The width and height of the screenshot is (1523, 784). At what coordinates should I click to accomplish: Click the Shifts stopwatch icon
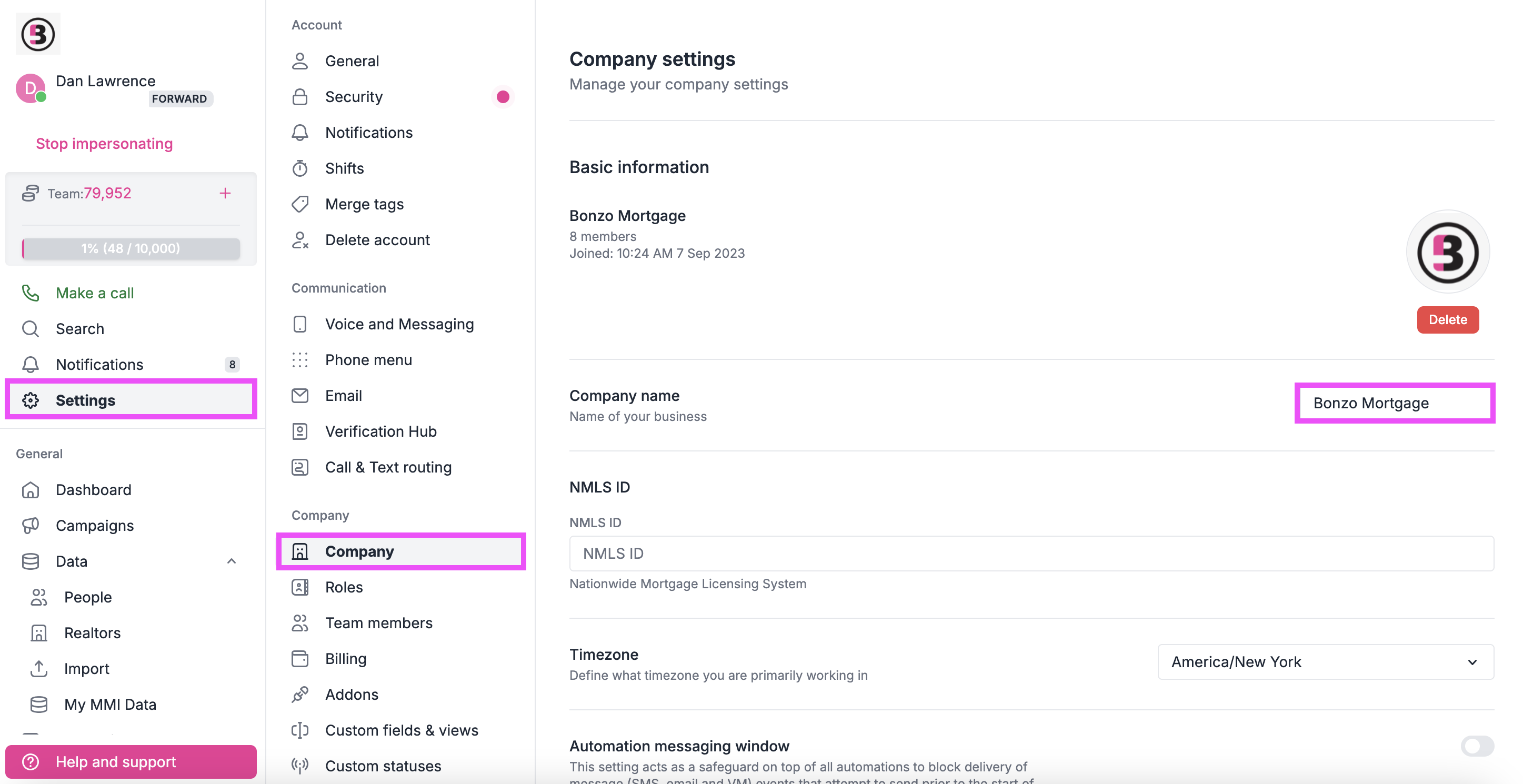(x=300, y=168)
